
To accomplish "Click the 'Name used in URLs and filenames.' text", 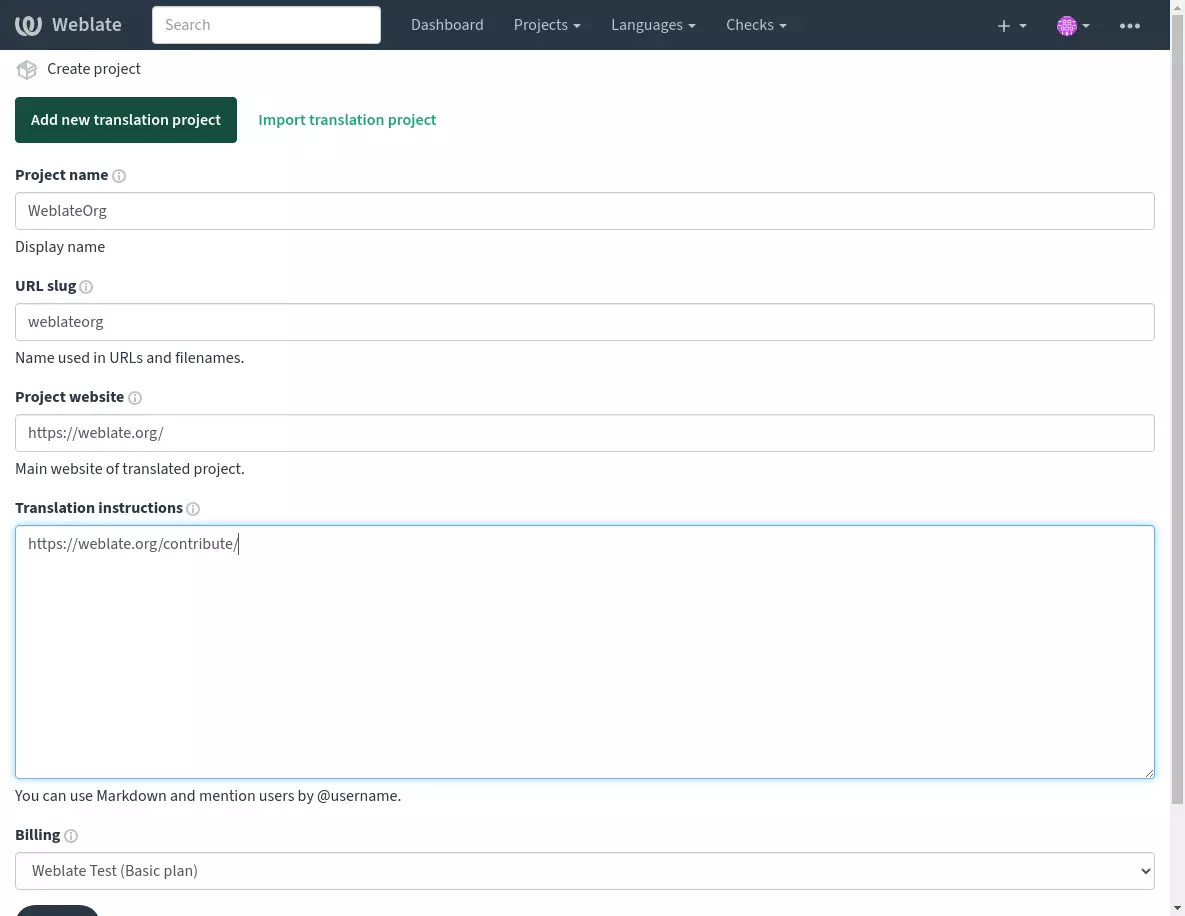I will click(x=129, y=358).
